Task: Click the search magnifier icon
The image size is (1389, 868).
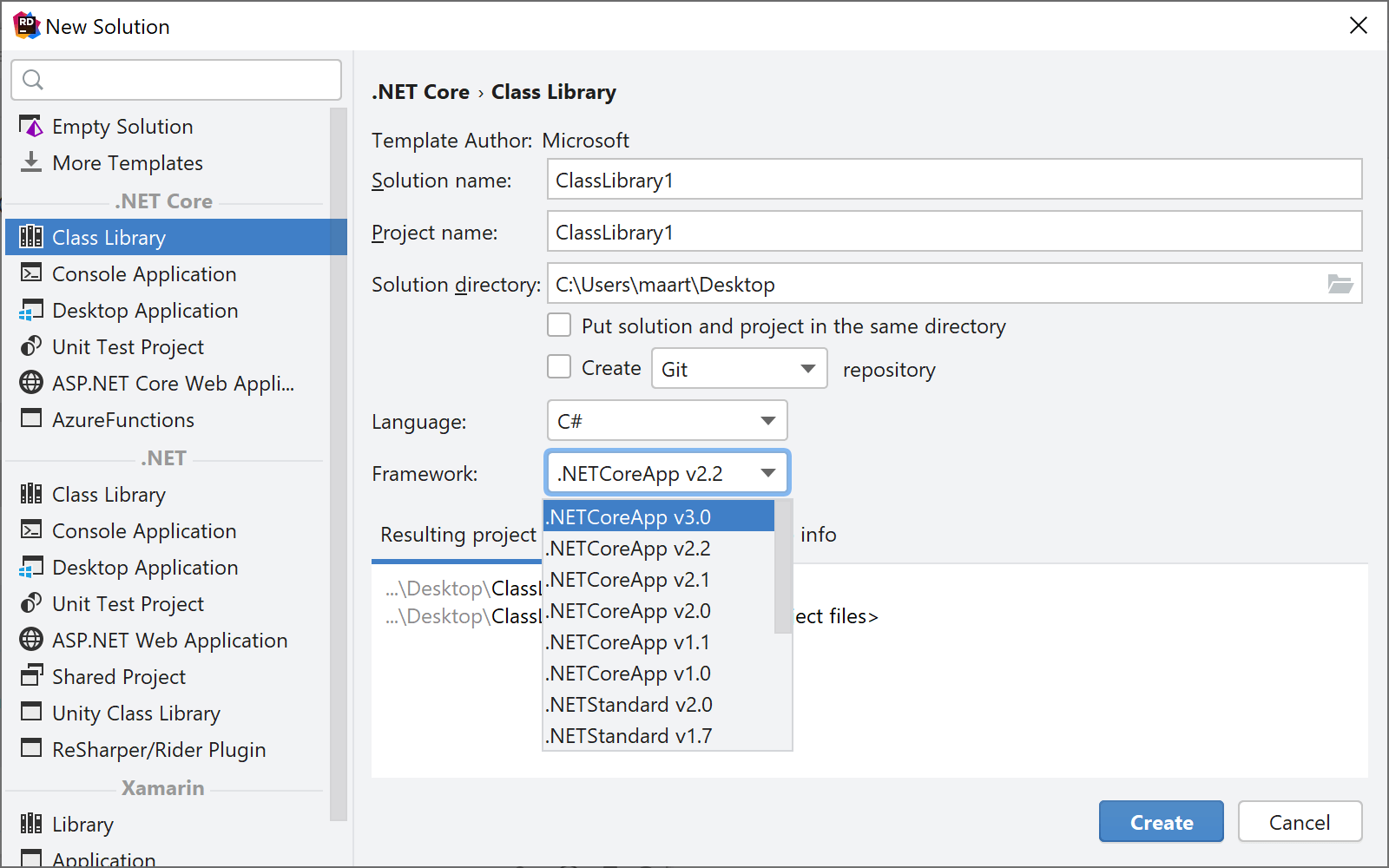Action: [33, 80]
